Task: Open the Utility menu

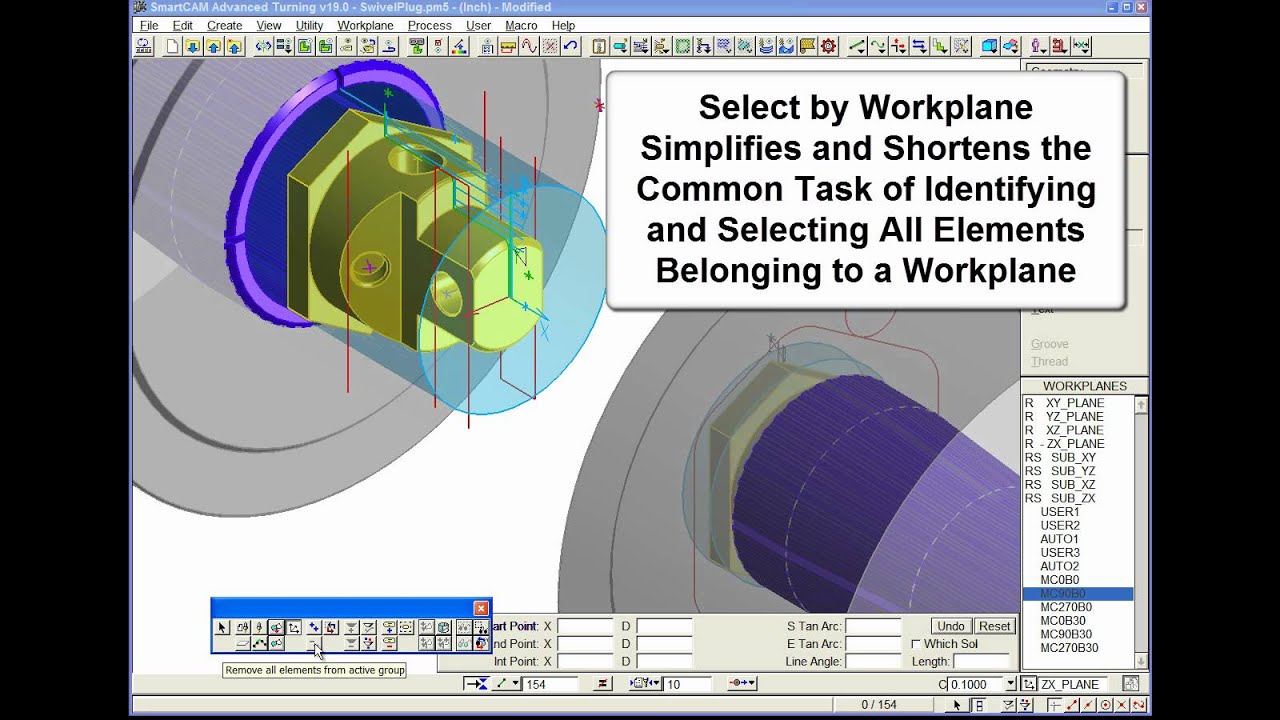Action: (309, 25)
